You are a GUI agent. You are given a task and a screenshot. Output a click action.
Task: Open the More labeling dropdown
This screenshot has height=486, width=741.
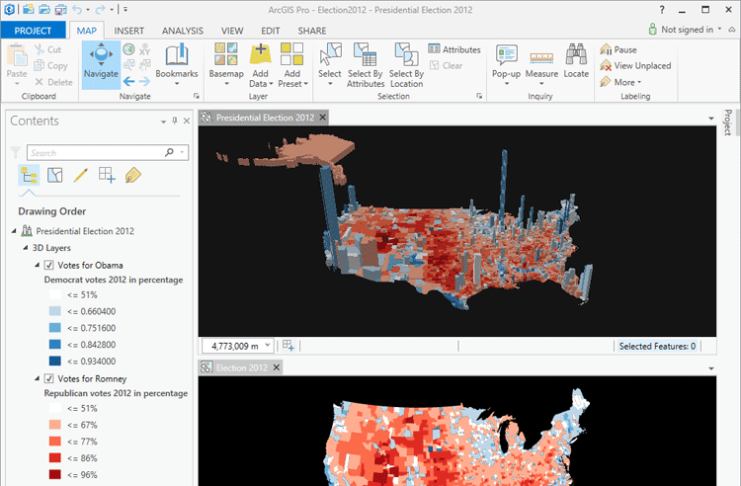tap(620, 82)
